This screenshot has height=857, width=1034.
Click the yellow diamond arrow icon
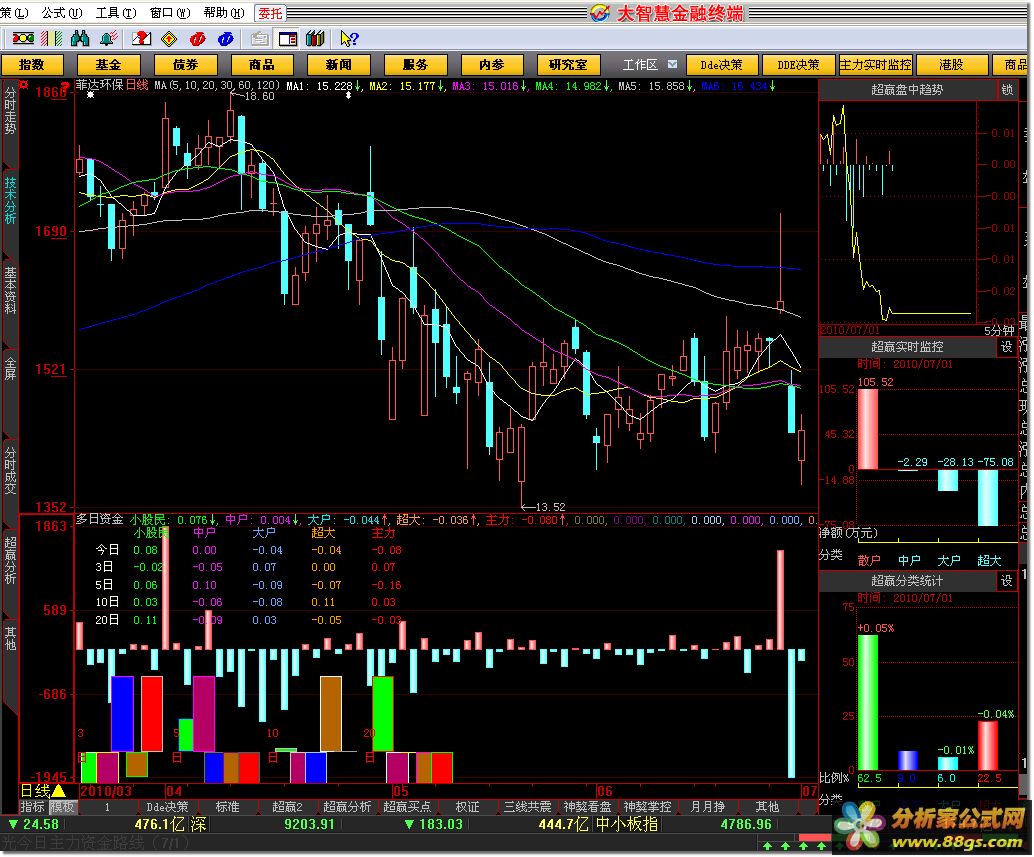pos(169,39)
